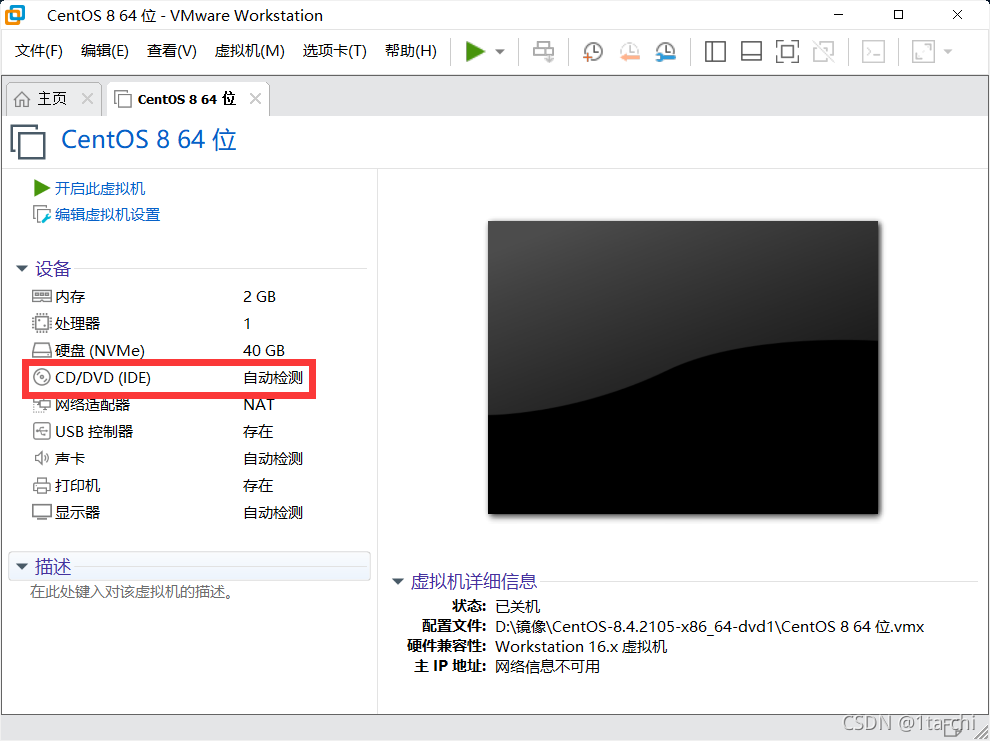
Task: Open the snapshot manager wrench-clock icon
Action: [x=665, y=52]
